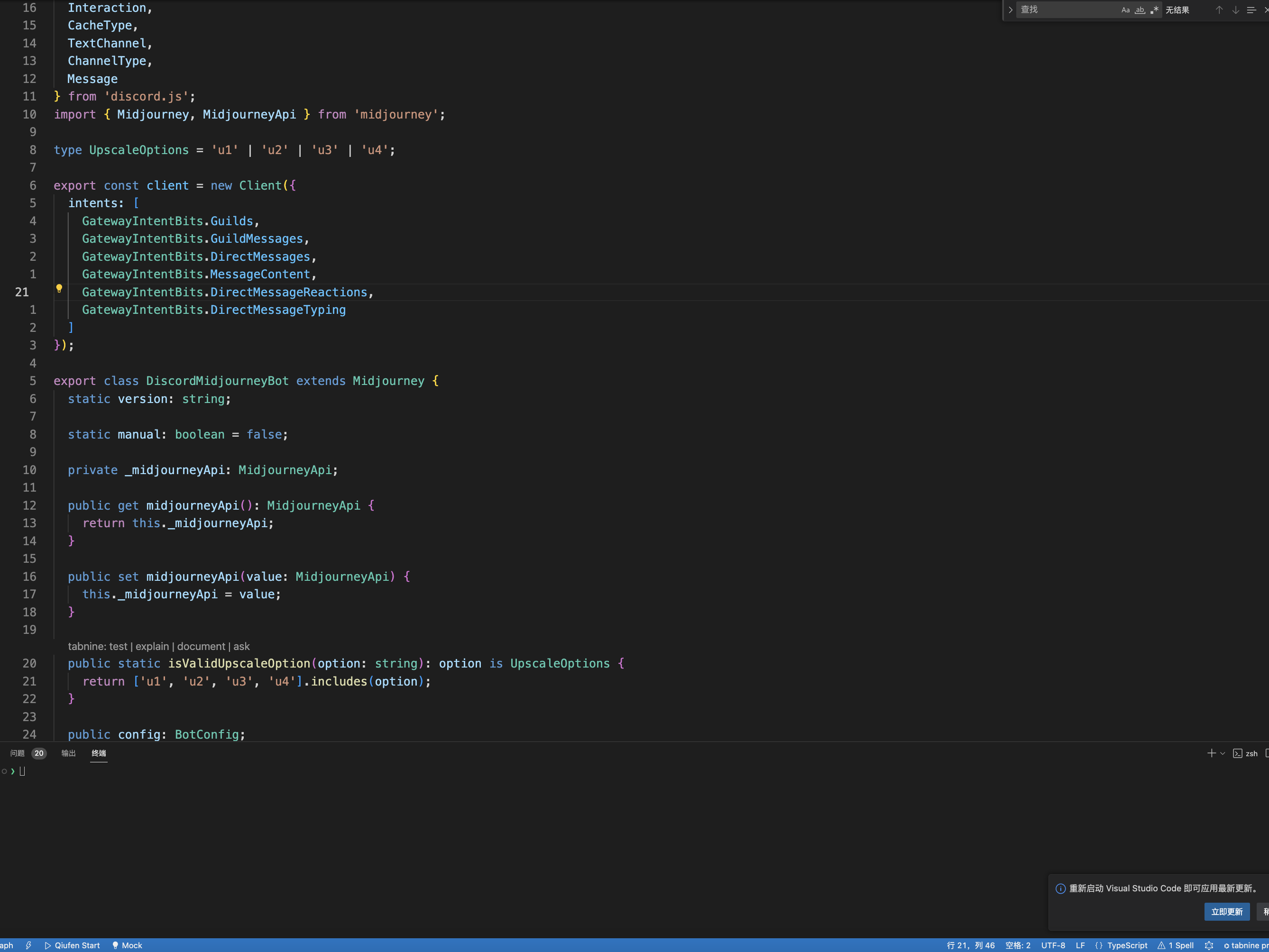1269x952 pixels.
Task: Switch to the 输出 output tab
Action: click(x=68, y=753)
